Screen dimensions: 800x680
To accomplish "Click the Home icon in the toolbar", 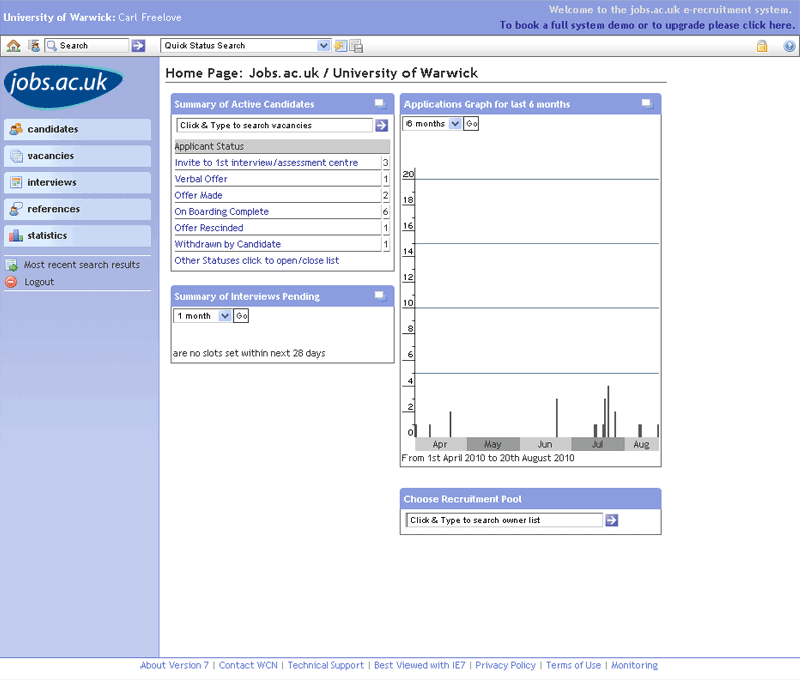I will tap(13, 46).
